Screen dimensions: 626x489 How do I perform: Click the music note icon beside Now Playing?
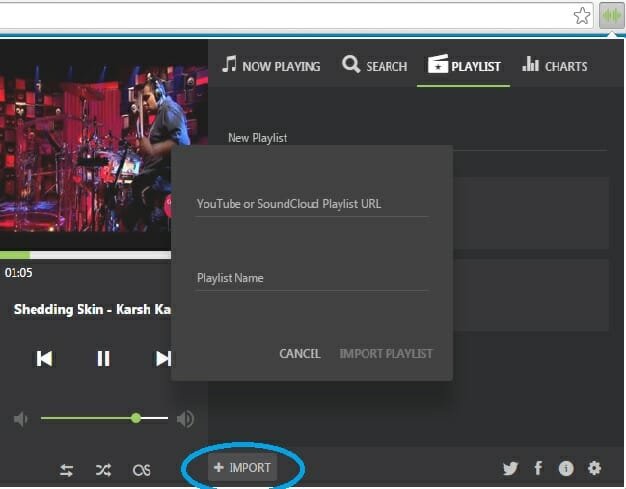tap(229, 64)
